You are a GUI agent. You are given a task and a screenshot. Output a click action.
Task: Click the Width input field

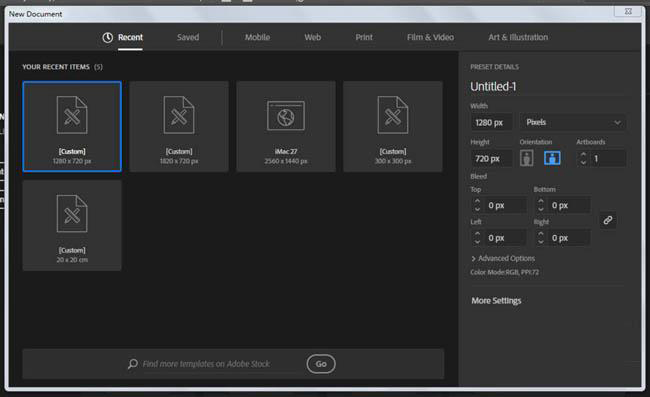(491, 122)
